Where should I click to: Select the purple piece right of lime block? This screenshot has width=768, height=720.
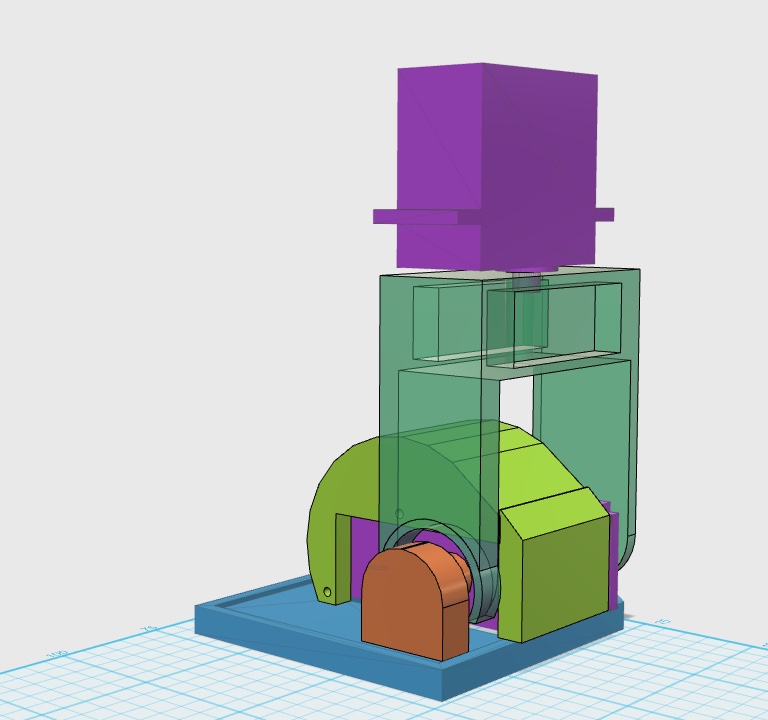point(614,560)
